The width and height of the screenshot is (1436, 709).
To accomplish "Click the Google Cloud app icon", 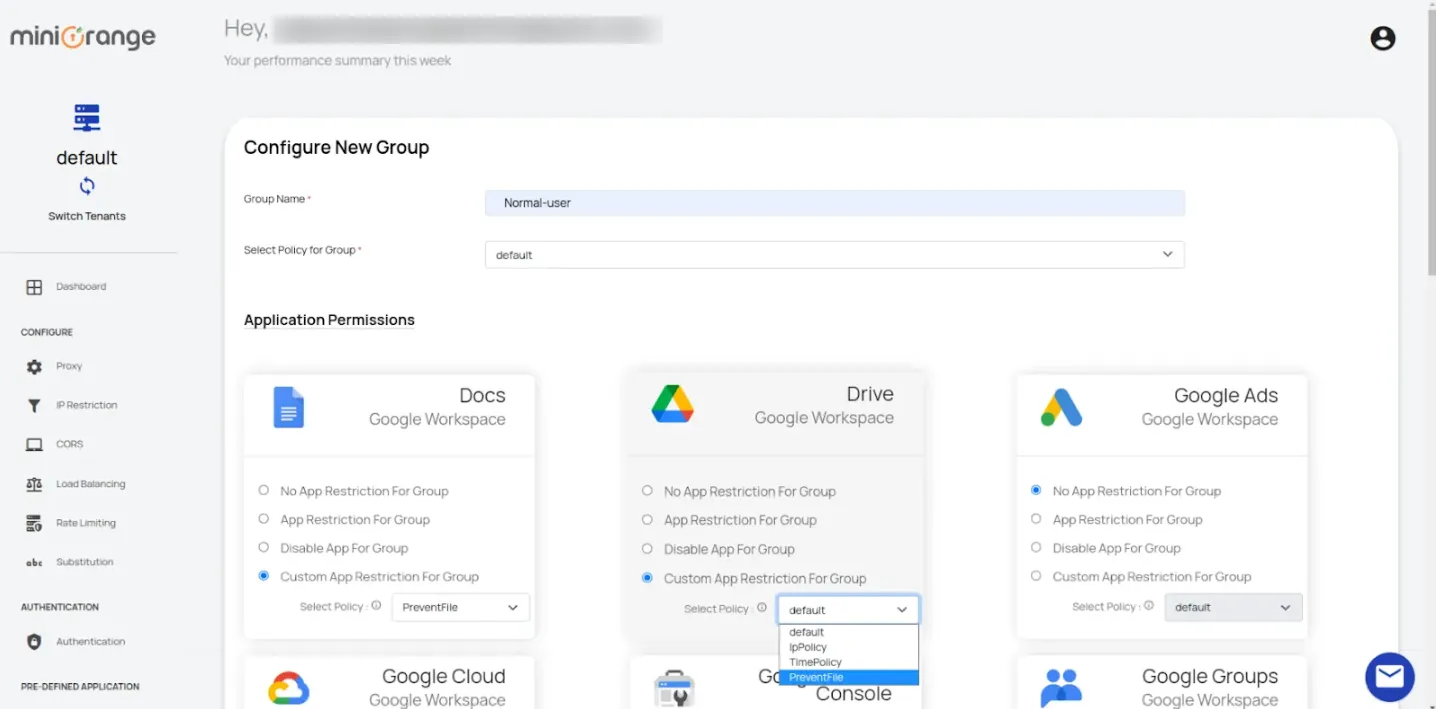I will point(288,688).
